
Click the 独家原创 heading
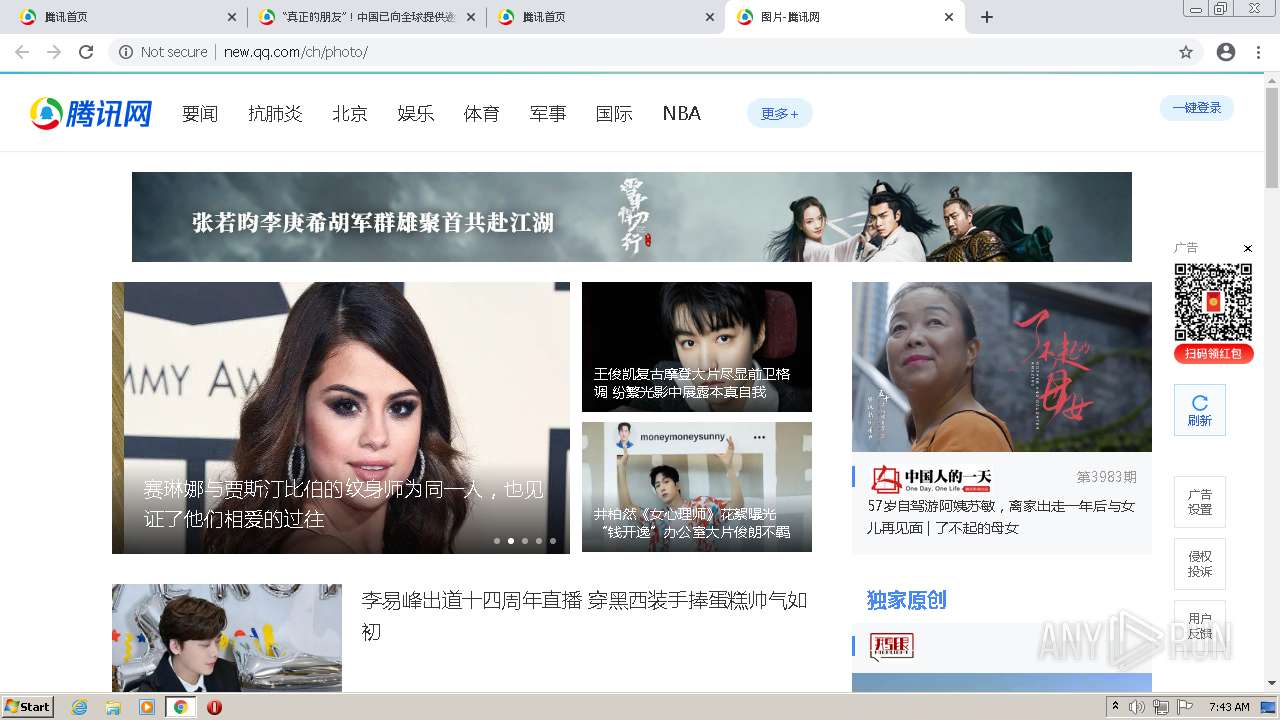click(x=906, y=600)
